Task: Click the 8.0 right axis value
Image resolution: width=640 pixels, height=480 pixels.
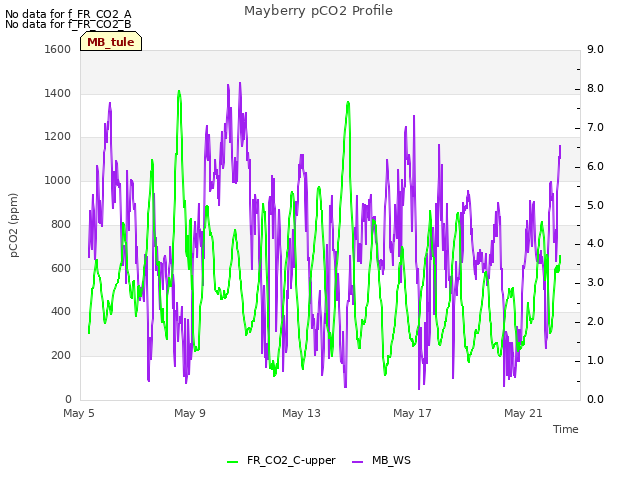Action: [x=595, y=89]
